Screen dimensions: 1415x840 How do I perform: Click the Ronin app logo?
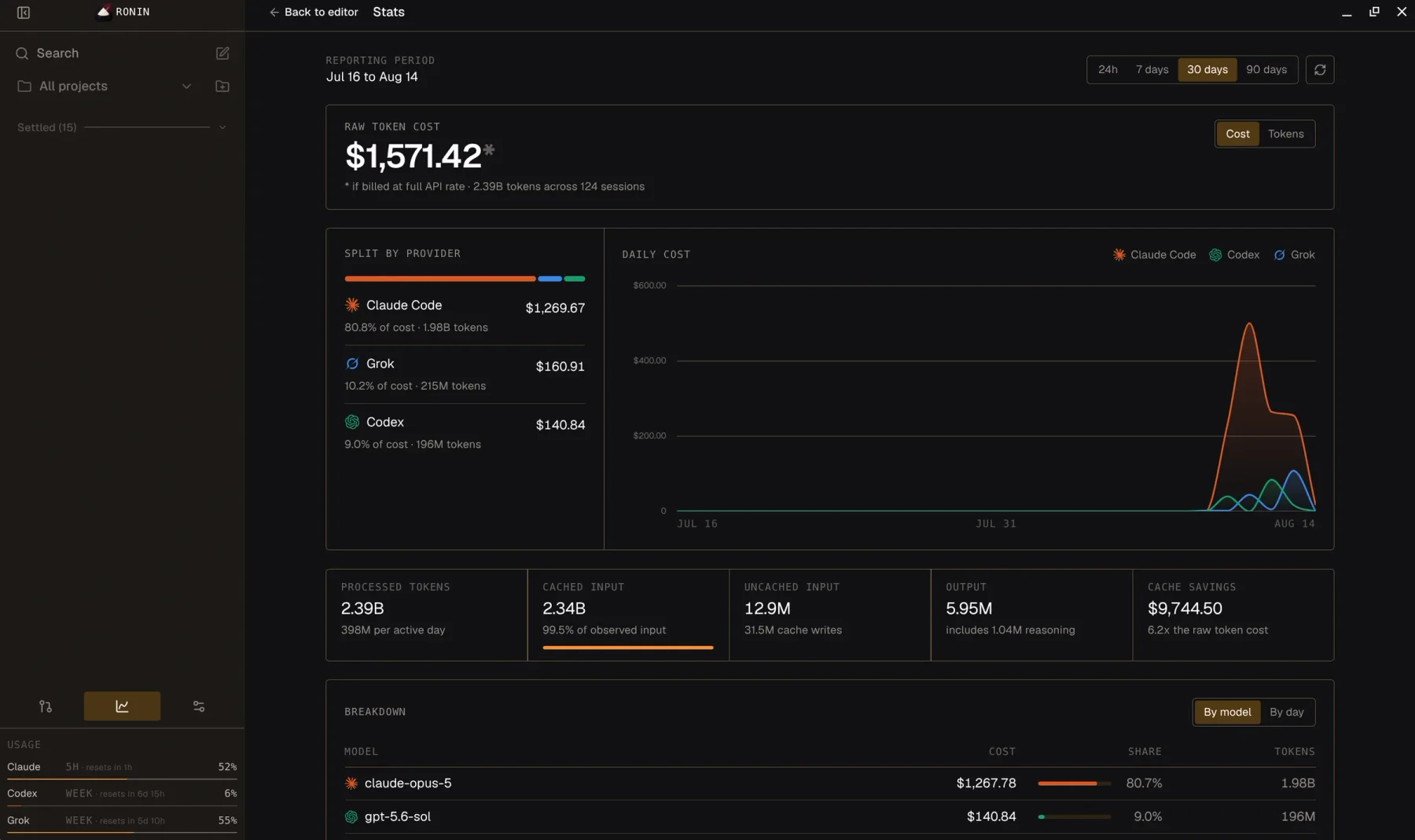(x=103, y=12)
